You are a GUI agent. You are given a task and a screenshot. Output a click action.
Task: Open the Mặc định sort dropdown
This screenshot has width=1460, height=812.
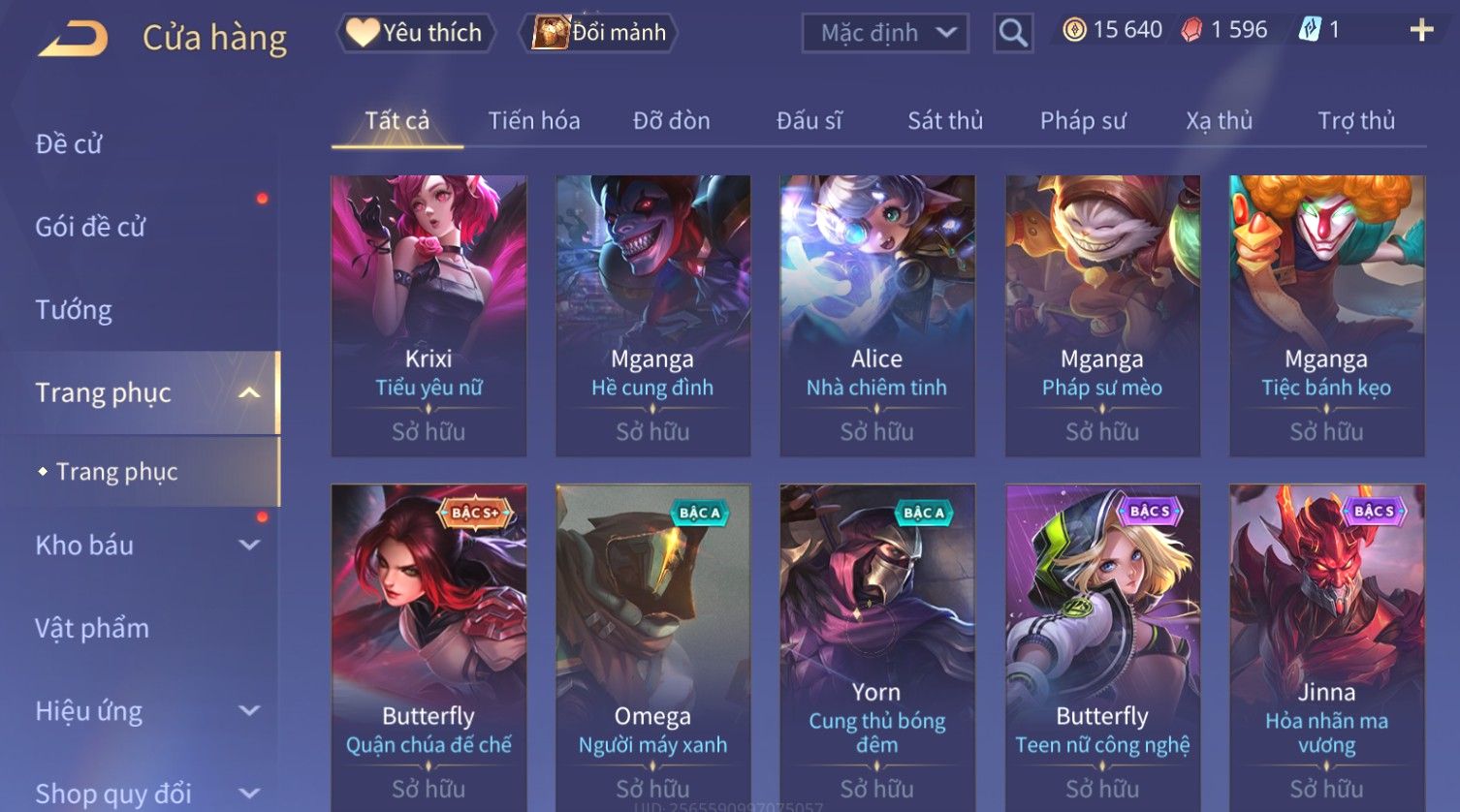pos(885,34)
